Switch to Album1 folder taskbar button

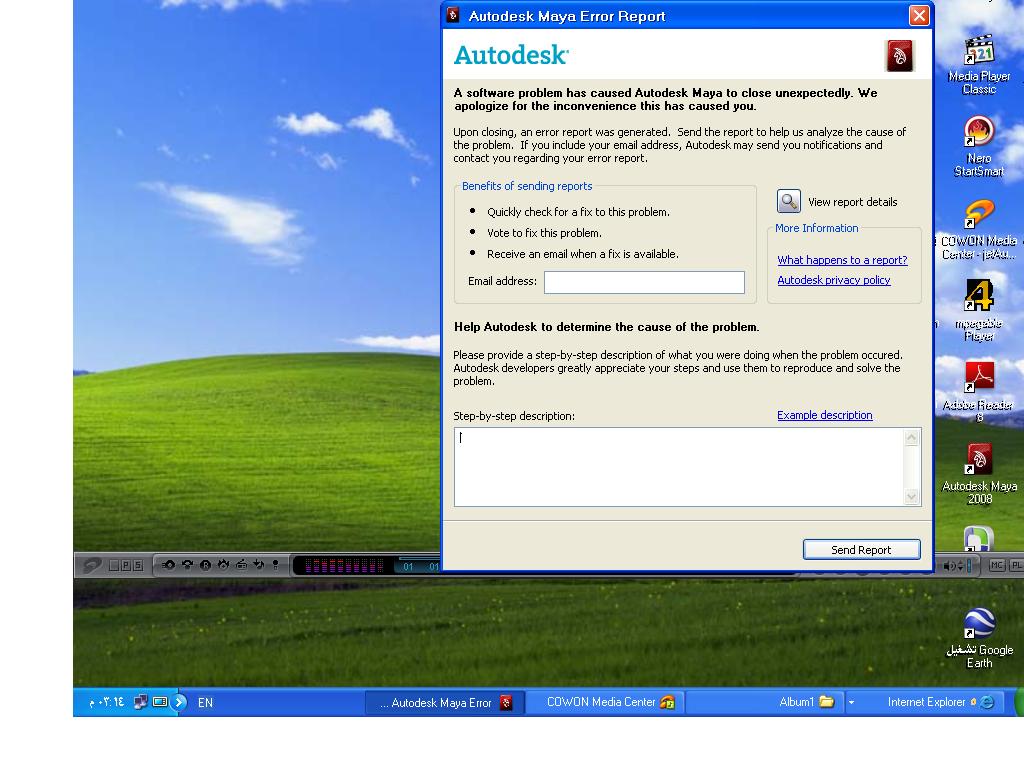[764, 703]
